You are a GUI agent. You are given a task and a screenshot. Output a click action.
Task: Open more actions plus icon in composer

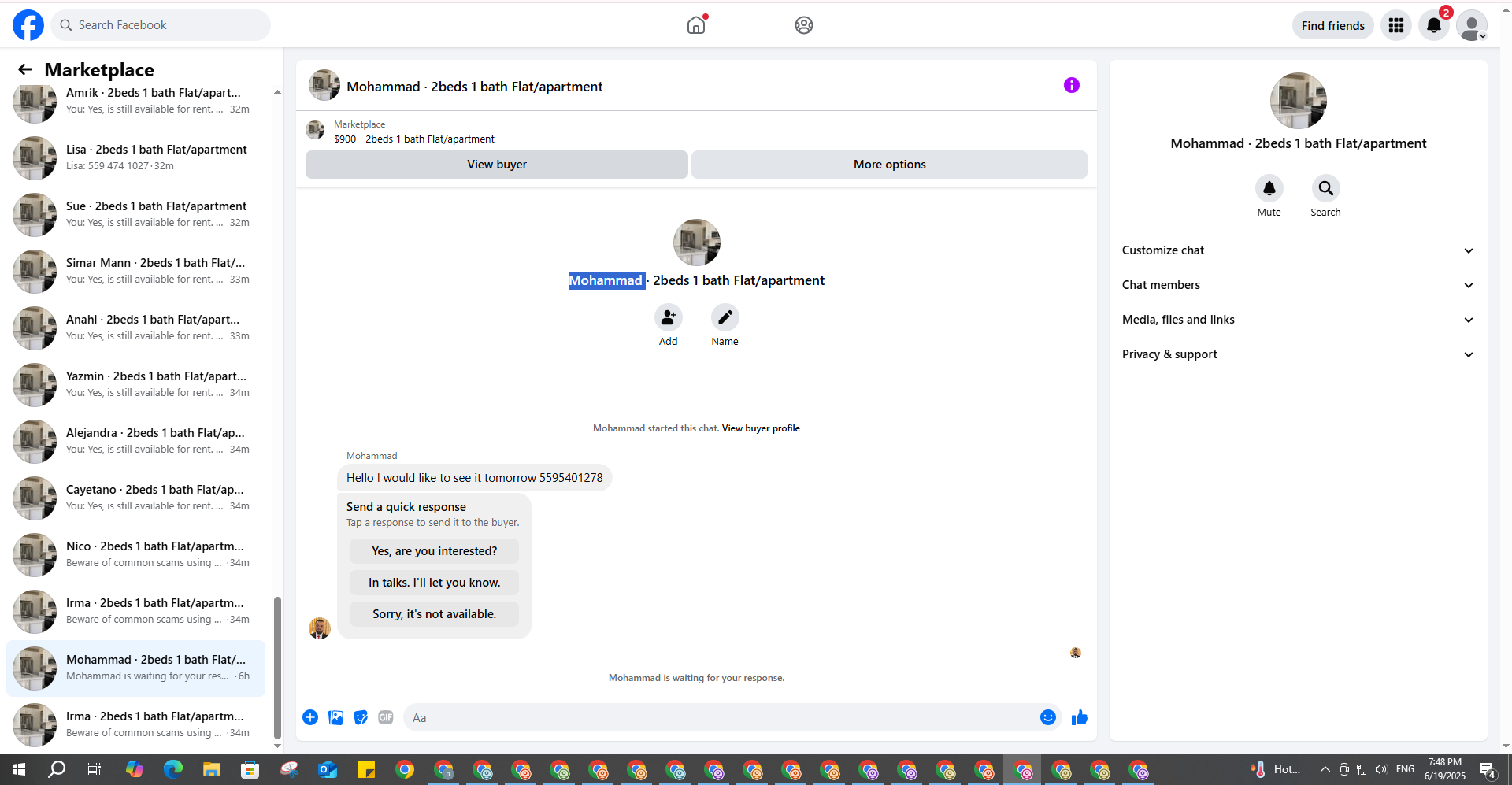pos(310,717)
